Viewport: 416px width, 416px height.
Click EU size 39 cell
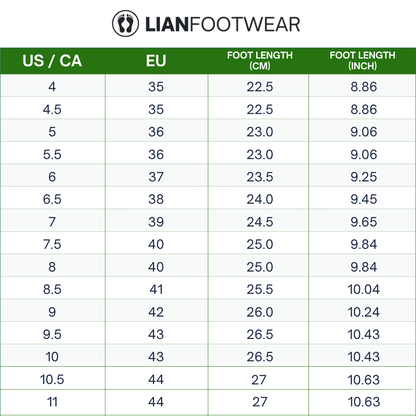(156, 222)
